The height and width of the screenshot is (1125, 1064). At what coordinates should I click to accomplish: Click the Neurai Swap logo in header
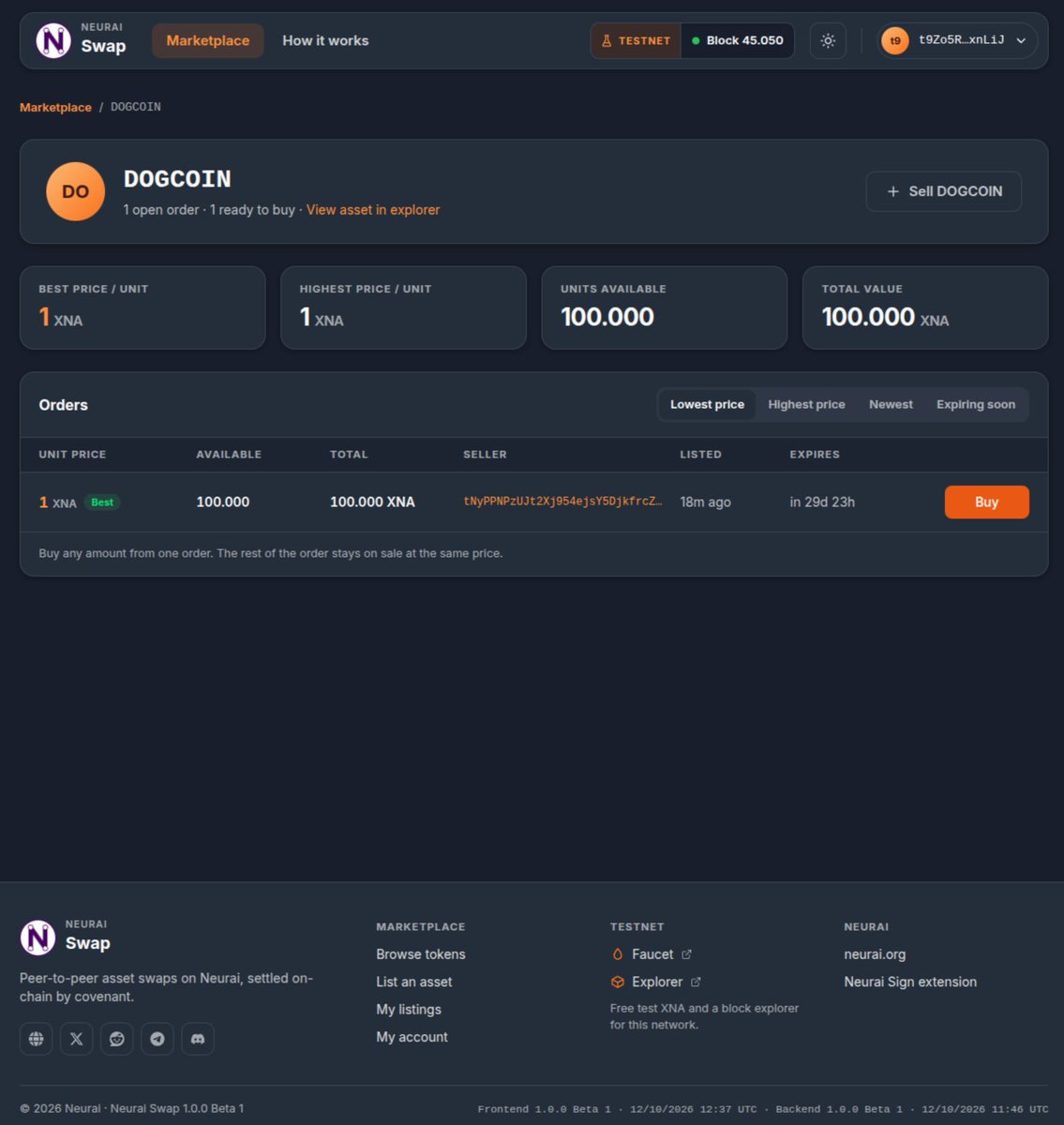point(82,40)
